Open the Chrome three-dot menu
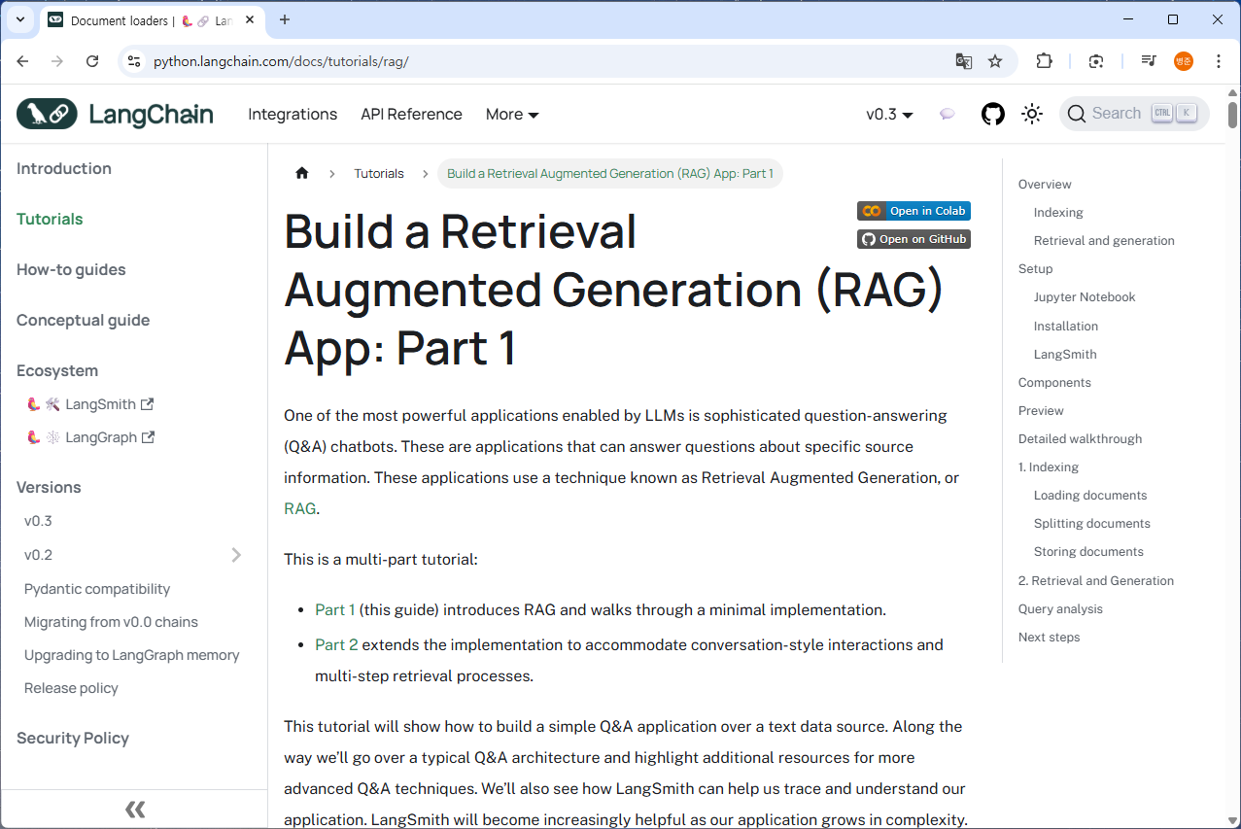The width and height of the screenshot is (1241, 829). pos(1218,61)
